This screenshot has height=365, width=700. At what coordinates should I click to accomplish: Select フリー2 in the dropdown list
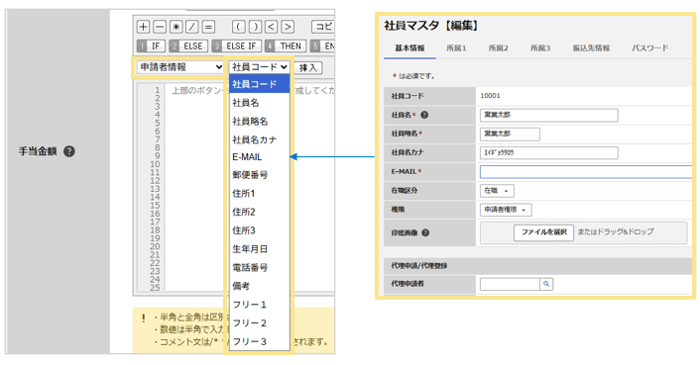point(259,323)
